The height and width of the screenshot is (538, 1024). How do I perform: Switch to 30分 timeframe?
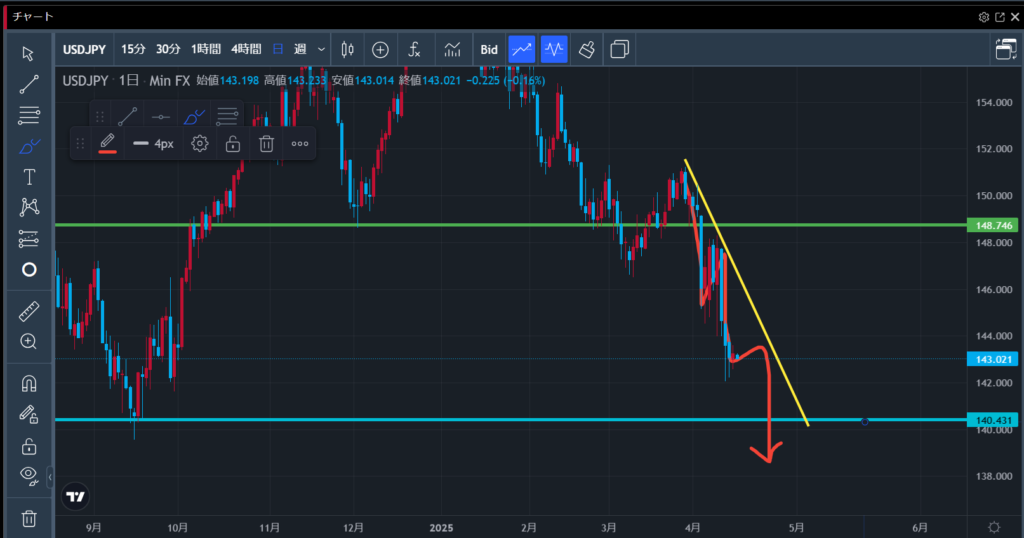168,50
